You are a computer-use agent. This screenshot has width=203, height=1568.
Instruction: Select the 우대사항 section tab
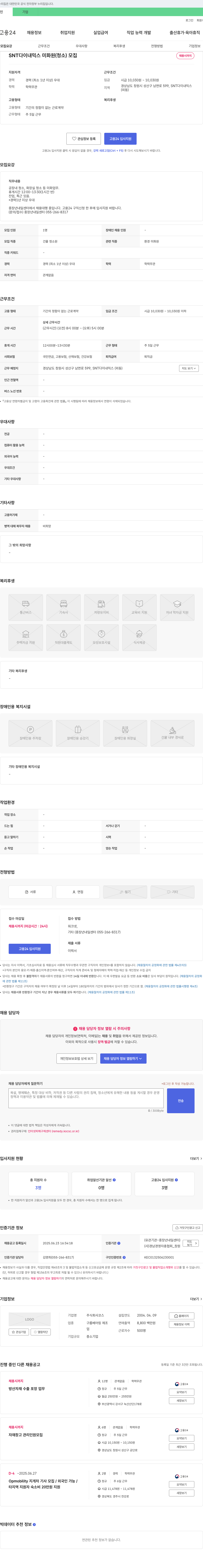coord(81,46)
